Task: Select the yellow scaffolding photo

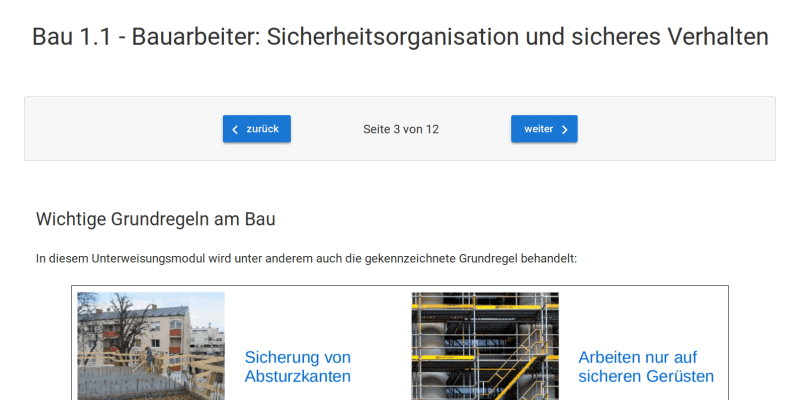Action: click(485, 346)
